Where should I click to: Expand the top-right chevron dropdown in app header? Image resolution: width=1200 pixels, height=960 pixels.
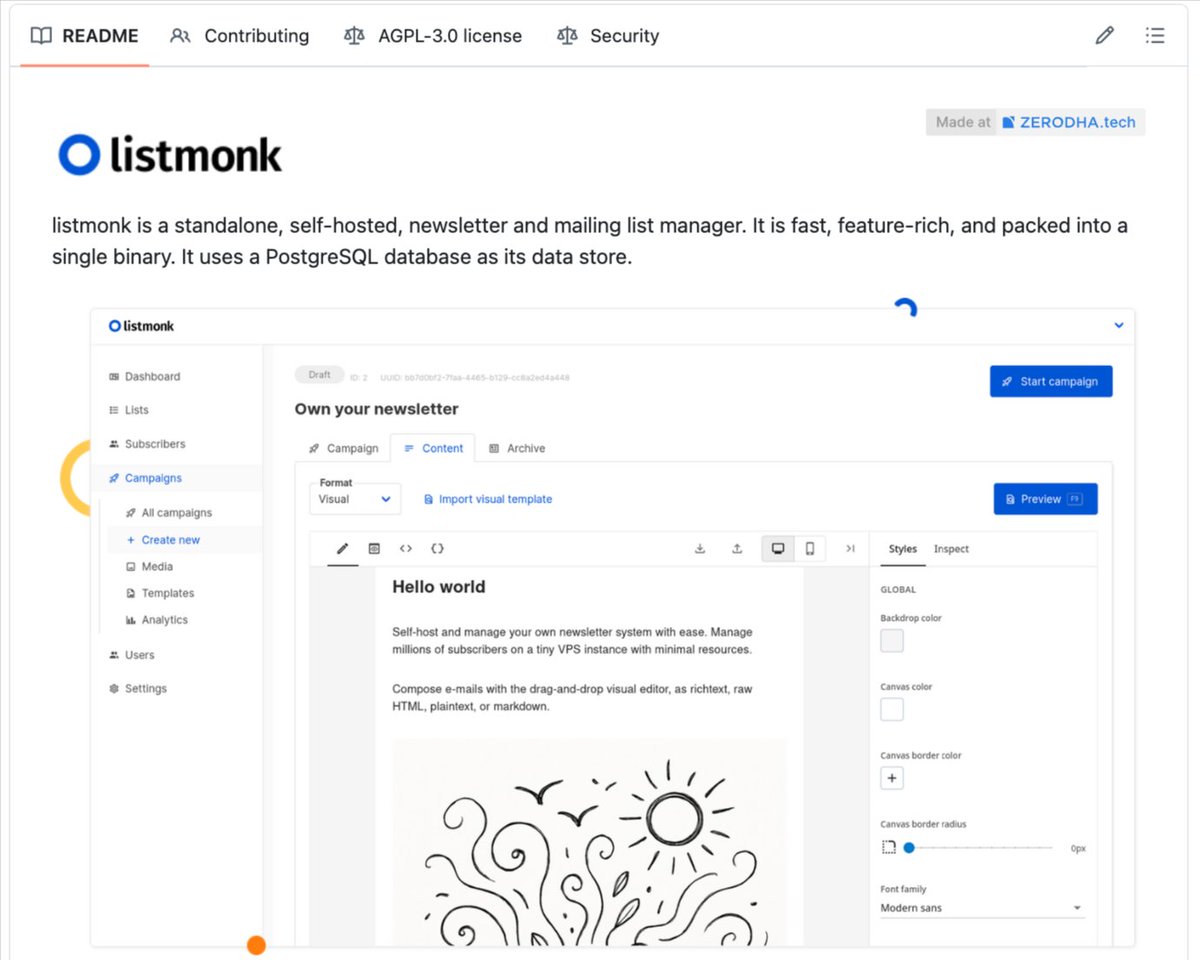(x=1119, y=325)
